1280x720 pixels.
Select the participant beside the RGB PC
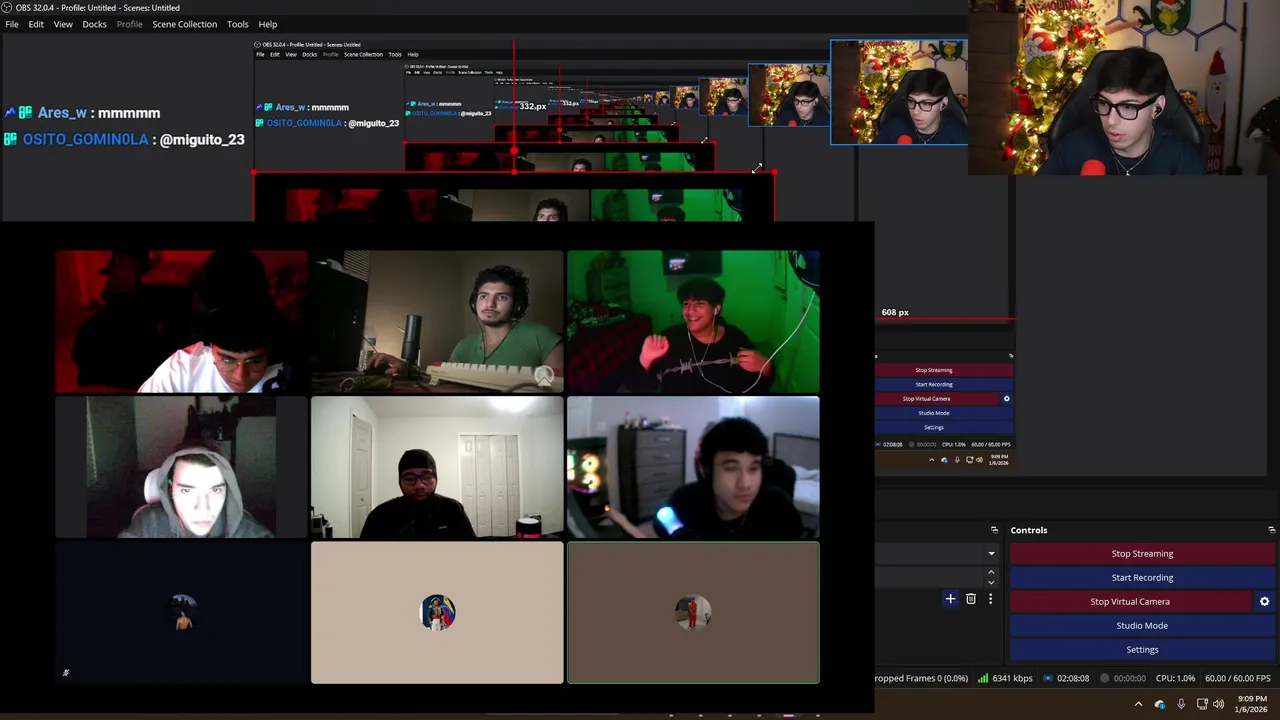tap(693, 467)
